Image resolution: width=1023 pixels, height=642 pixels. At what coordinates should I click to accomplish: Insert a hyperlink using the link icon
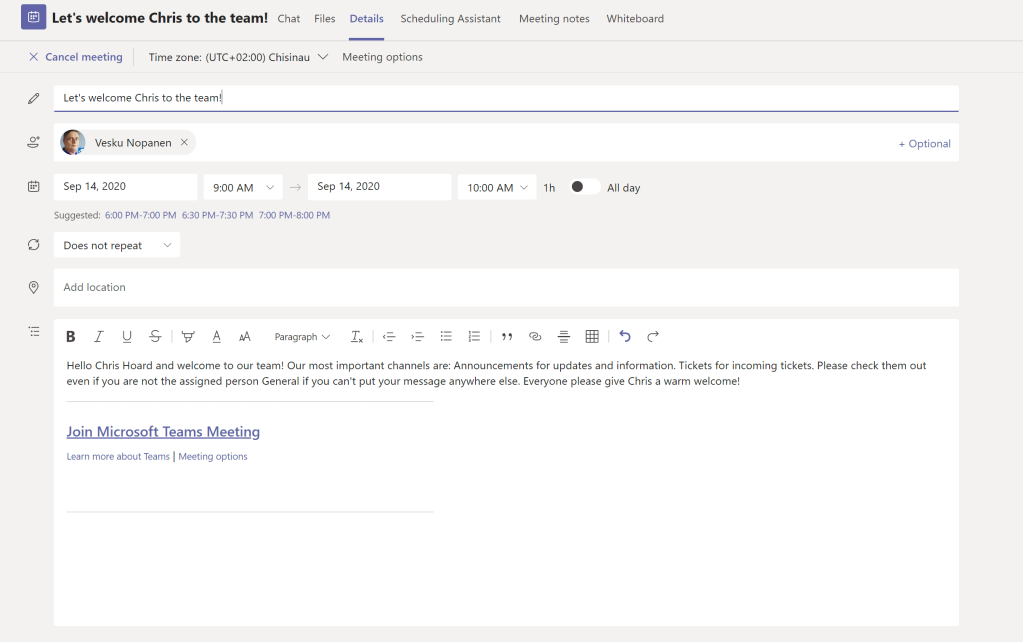click(x=535, y=337)
